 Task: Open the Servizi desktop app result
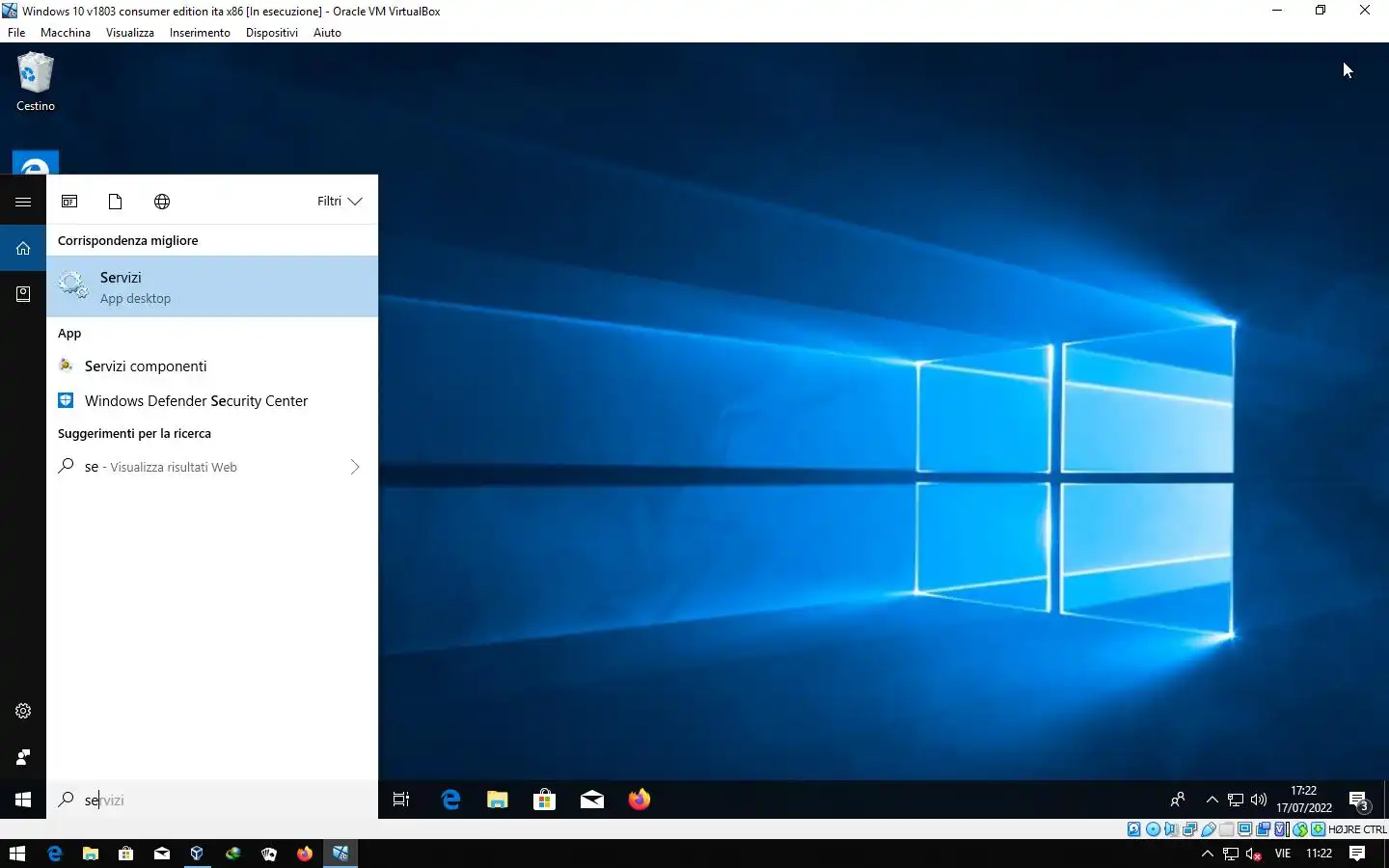(x=212, y=286)
